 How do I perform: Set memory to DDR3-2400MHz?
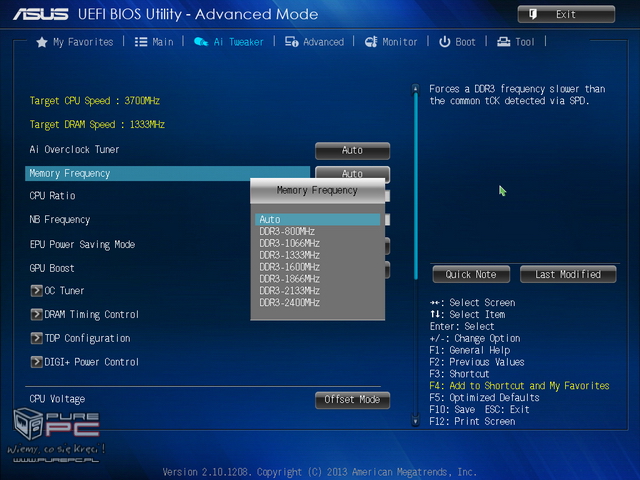pyautogui.click(x=289, y=302)
